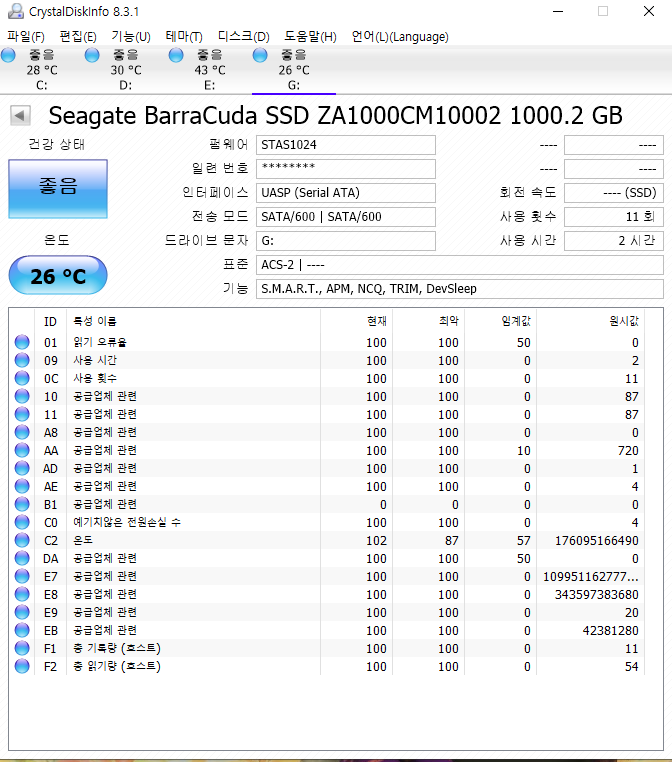Click status icon of attribute C2 온도
672x762 pixels.
click(22, 540)
